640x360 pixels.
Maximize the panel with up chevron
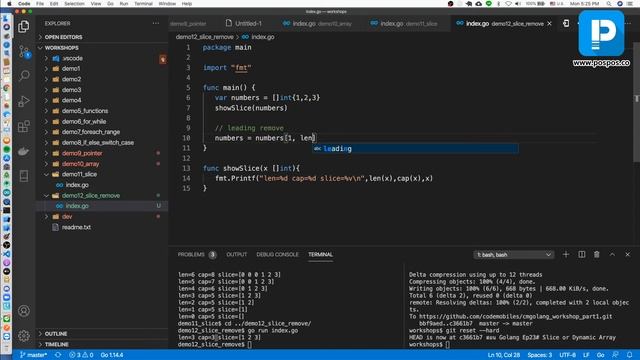[612, 255]
